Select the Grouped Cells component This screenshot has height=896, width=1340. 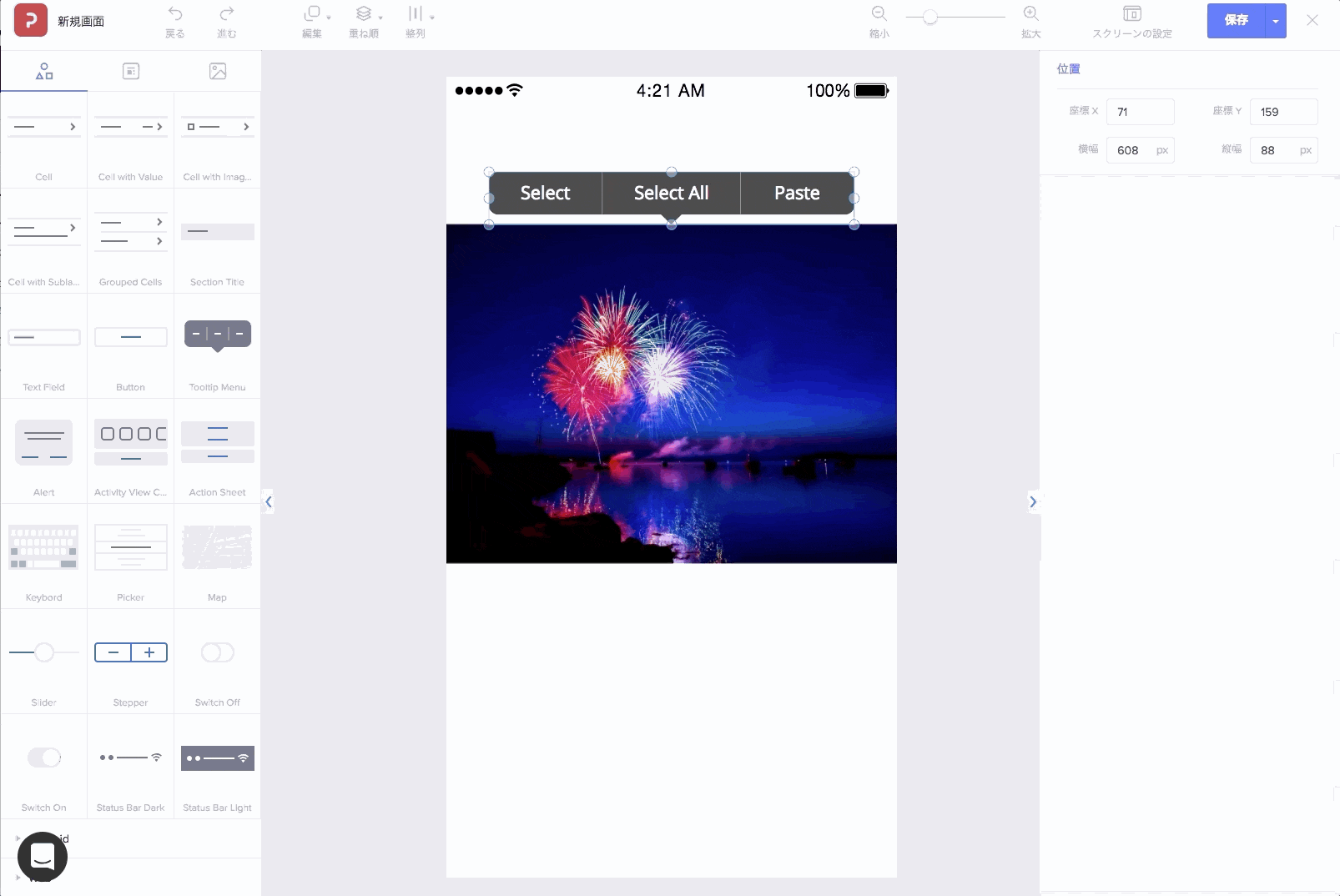pyautogui.click(x=131, y=242)
